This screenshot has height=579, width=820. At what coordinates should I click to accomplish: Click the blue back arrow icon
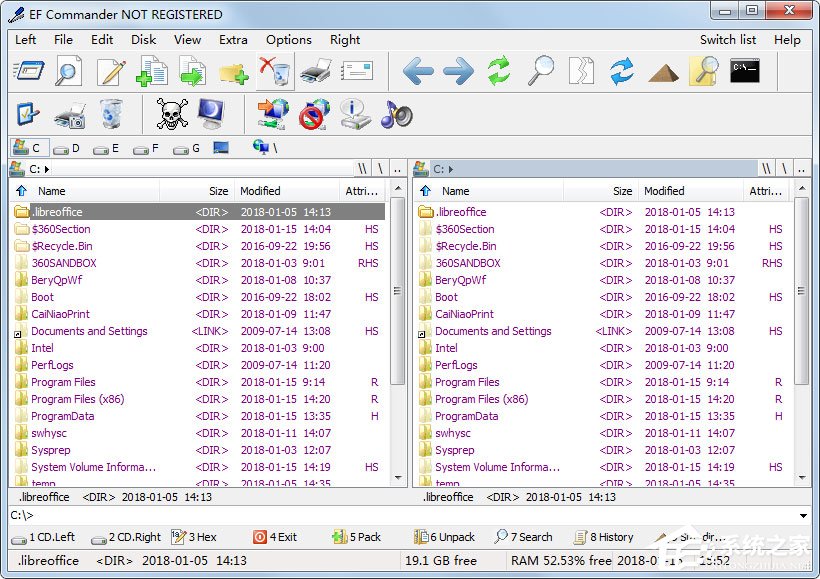click(418, 71)
